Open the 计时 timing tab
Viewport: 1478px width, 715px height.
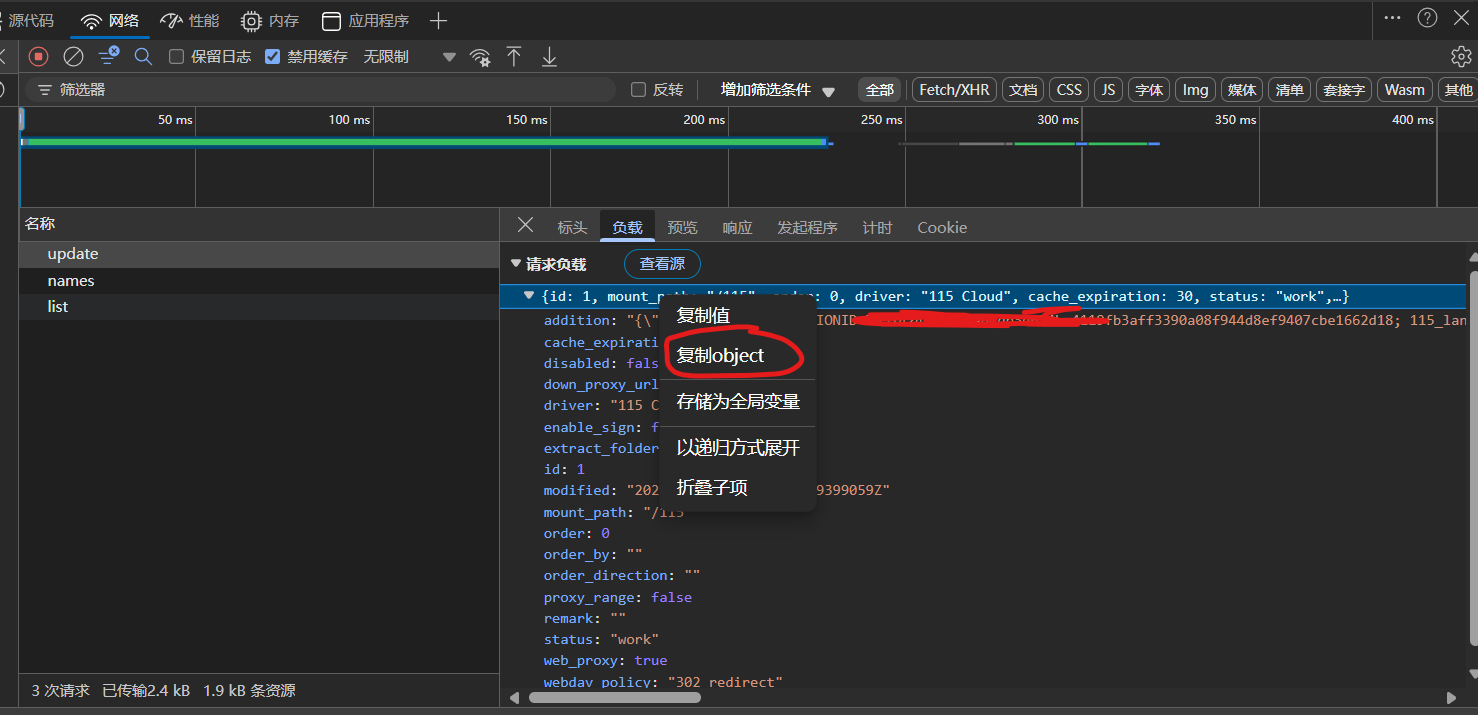click(877, 228)
